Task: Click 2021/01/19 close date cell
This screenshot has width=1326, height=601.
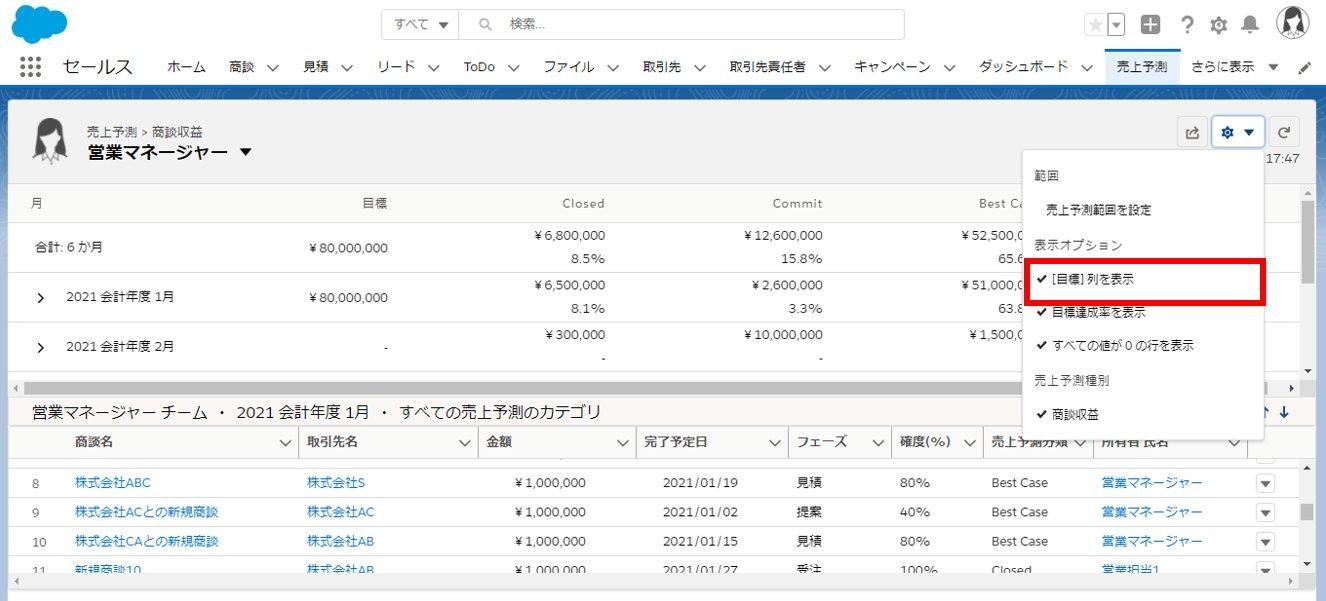Action: (700, 483)
